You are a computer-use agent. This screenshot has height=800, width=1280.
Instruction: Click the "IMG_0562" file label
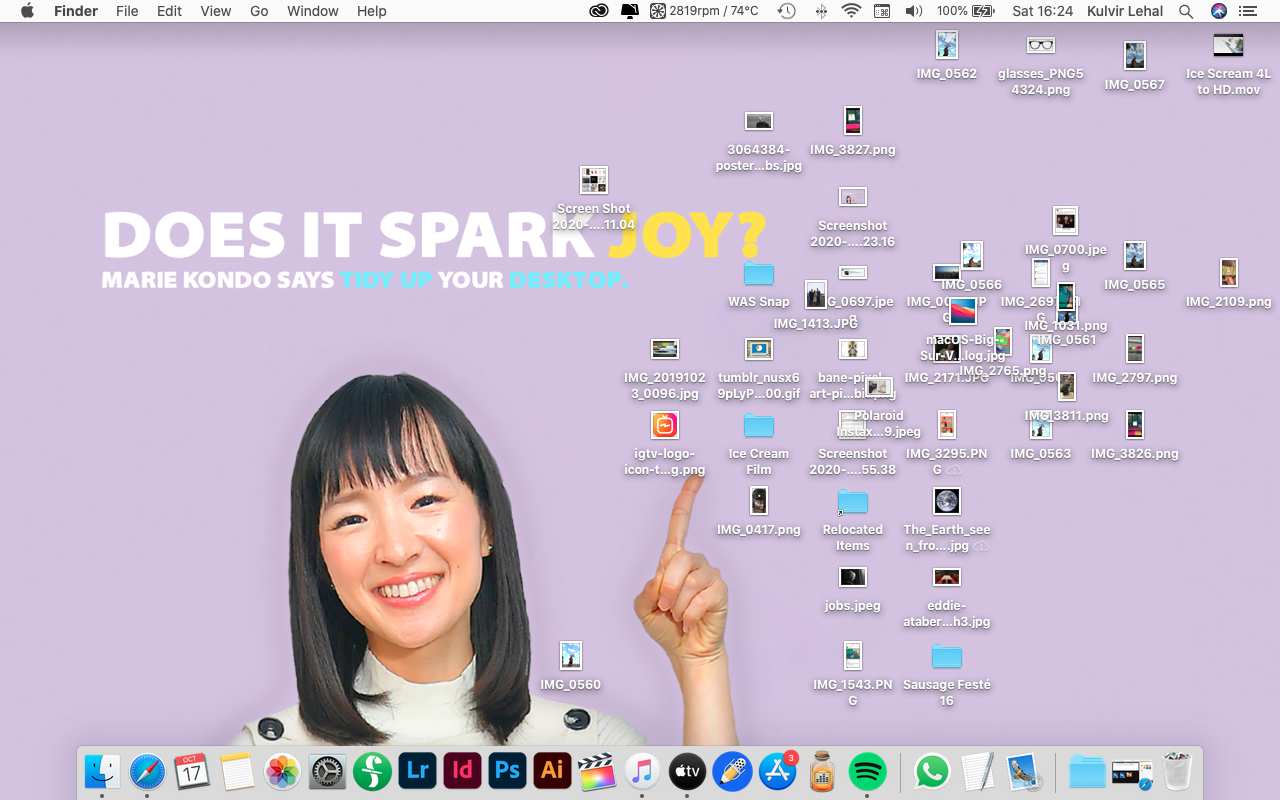click(947, 74)
